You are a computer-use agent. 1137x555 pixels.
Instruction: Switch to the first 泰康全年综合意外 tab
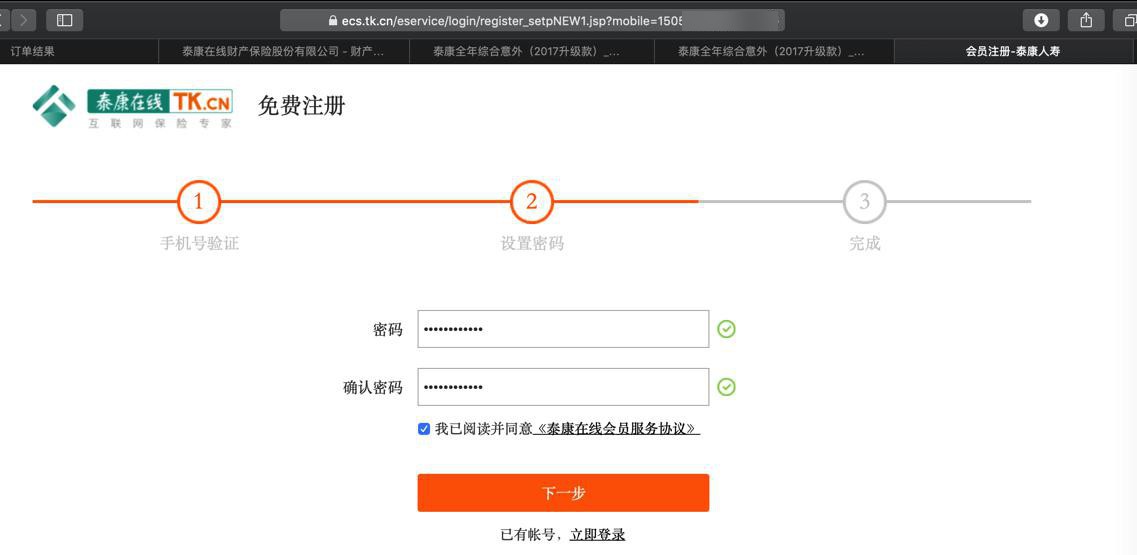click(x=532, y=52)
